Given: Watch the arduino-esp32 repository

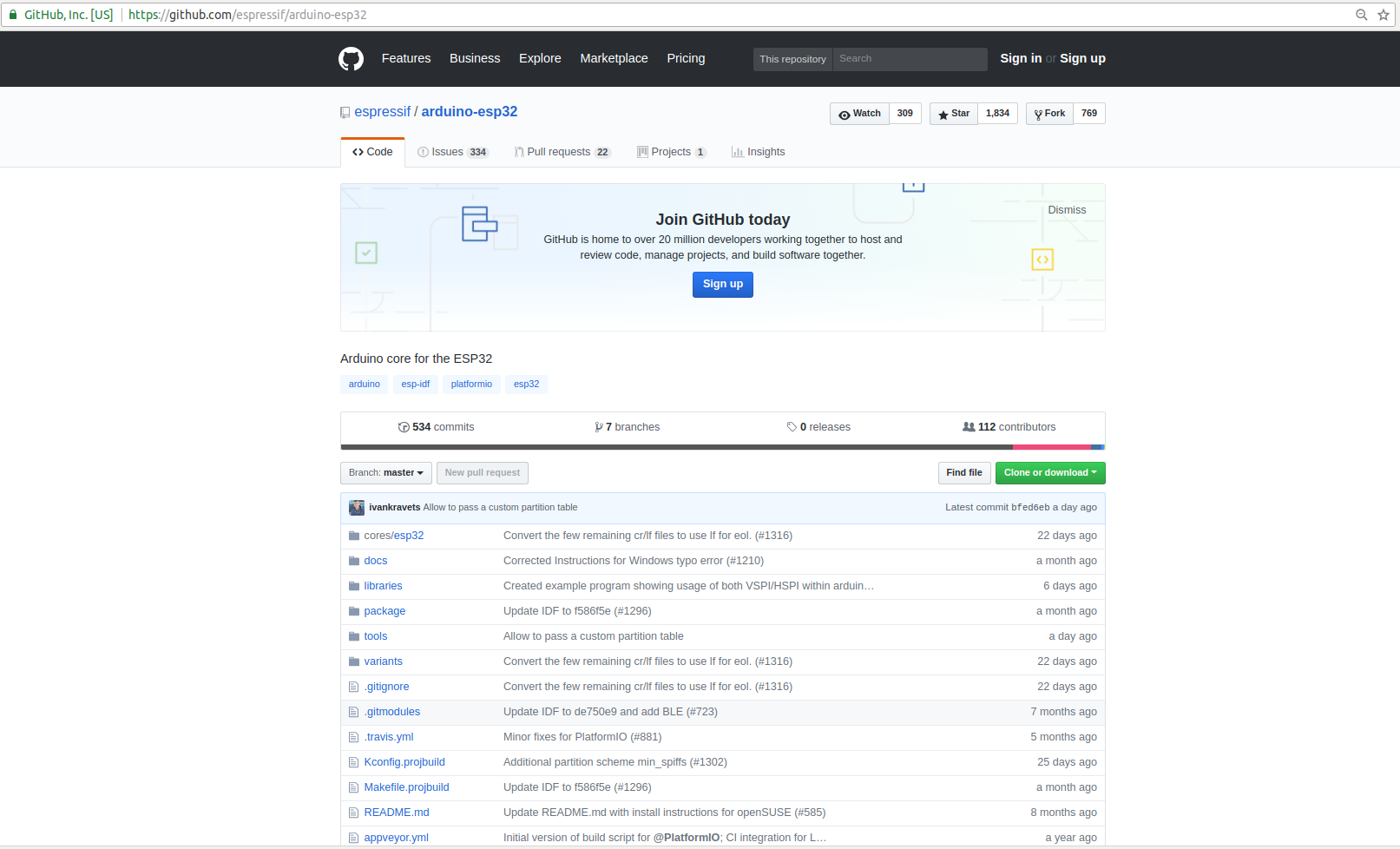Looking at the screenshot, I should click(x=859, y=114).
